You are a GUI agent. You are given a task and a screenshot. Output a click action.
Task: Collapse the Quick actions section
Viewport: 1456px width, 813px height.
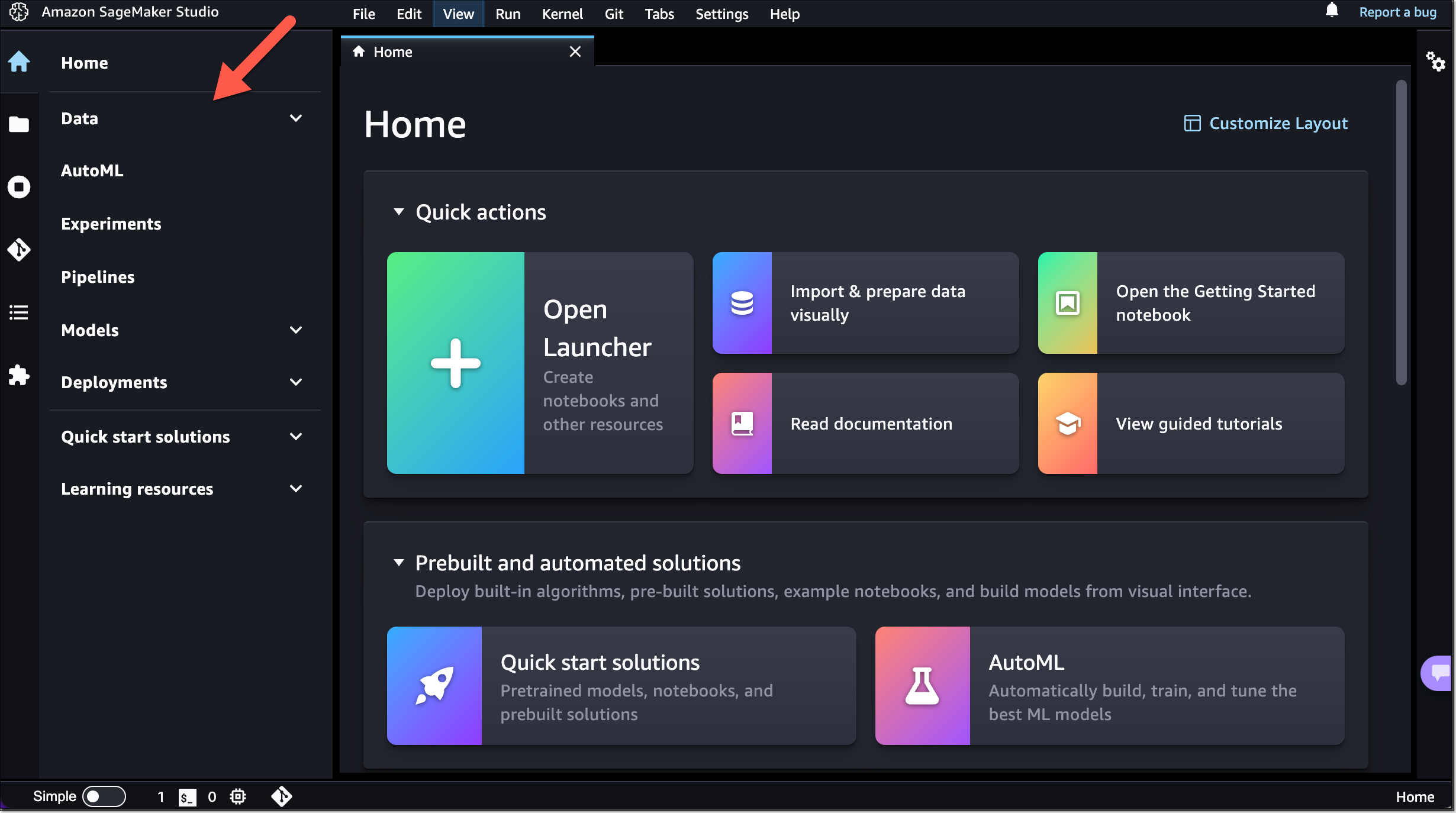click(398, 212)
